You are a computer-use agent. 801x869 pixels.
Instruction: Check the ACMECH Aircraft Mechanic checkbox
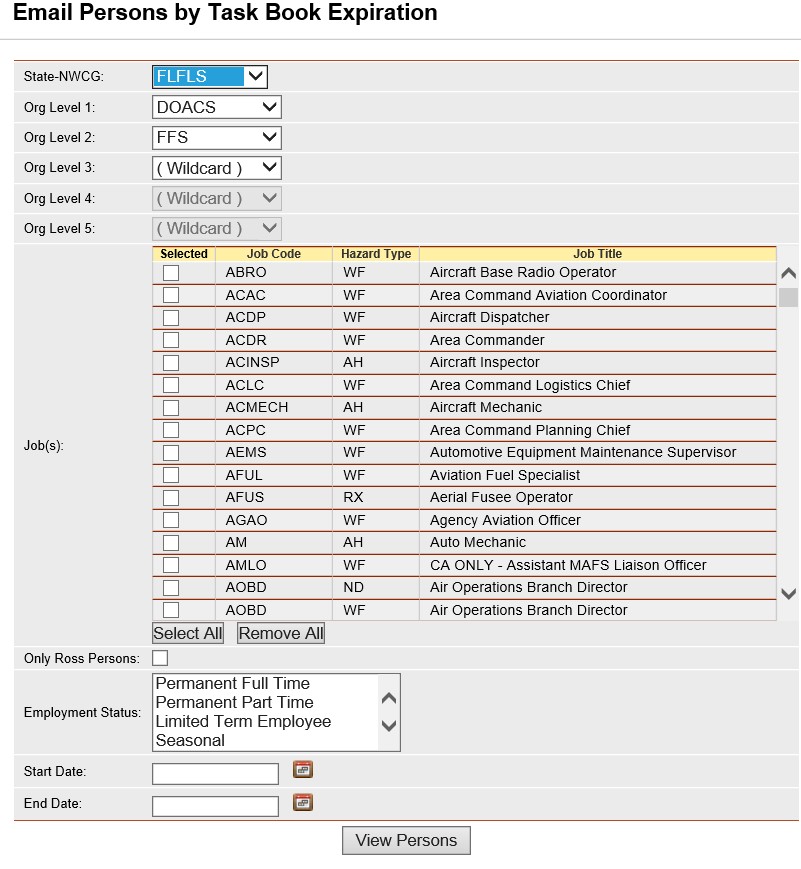tap(171, 407)
